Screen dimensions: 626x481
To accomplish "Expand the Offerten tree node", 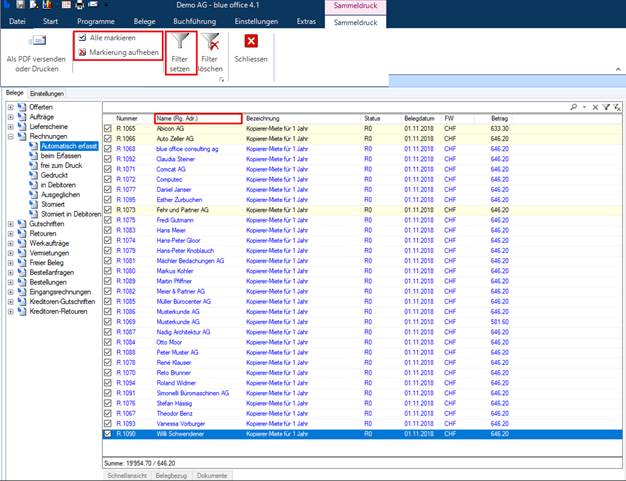I will pyautogui.click(x=11, y=107).
